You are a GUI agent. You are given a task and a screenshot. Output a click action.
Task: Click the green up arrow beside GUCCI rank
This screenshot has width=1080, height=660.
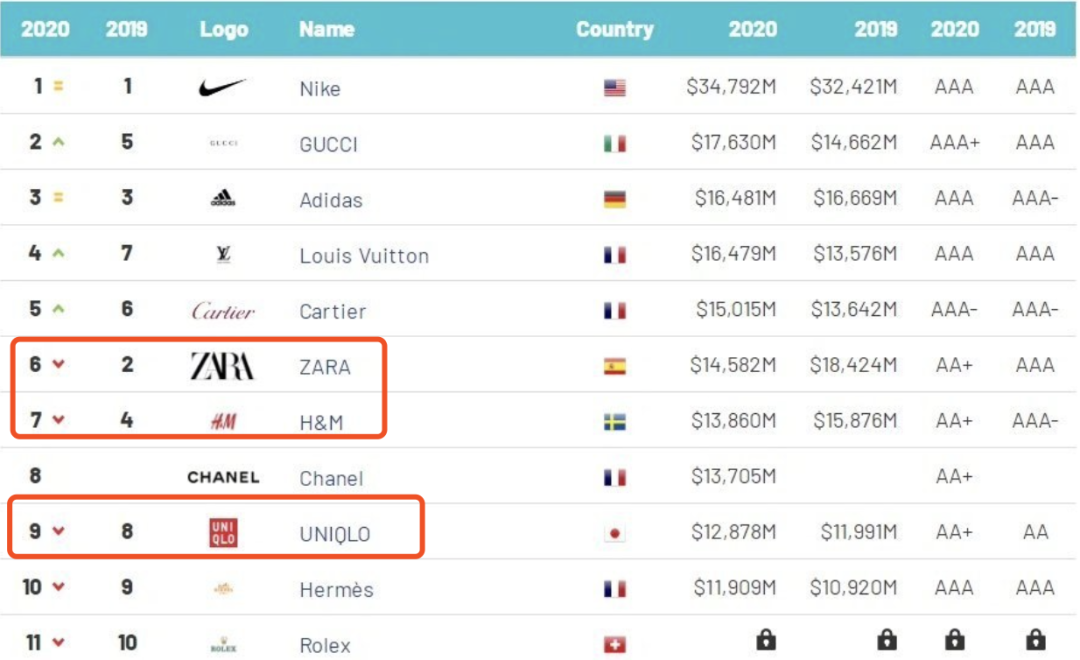(x=58, y=142)
